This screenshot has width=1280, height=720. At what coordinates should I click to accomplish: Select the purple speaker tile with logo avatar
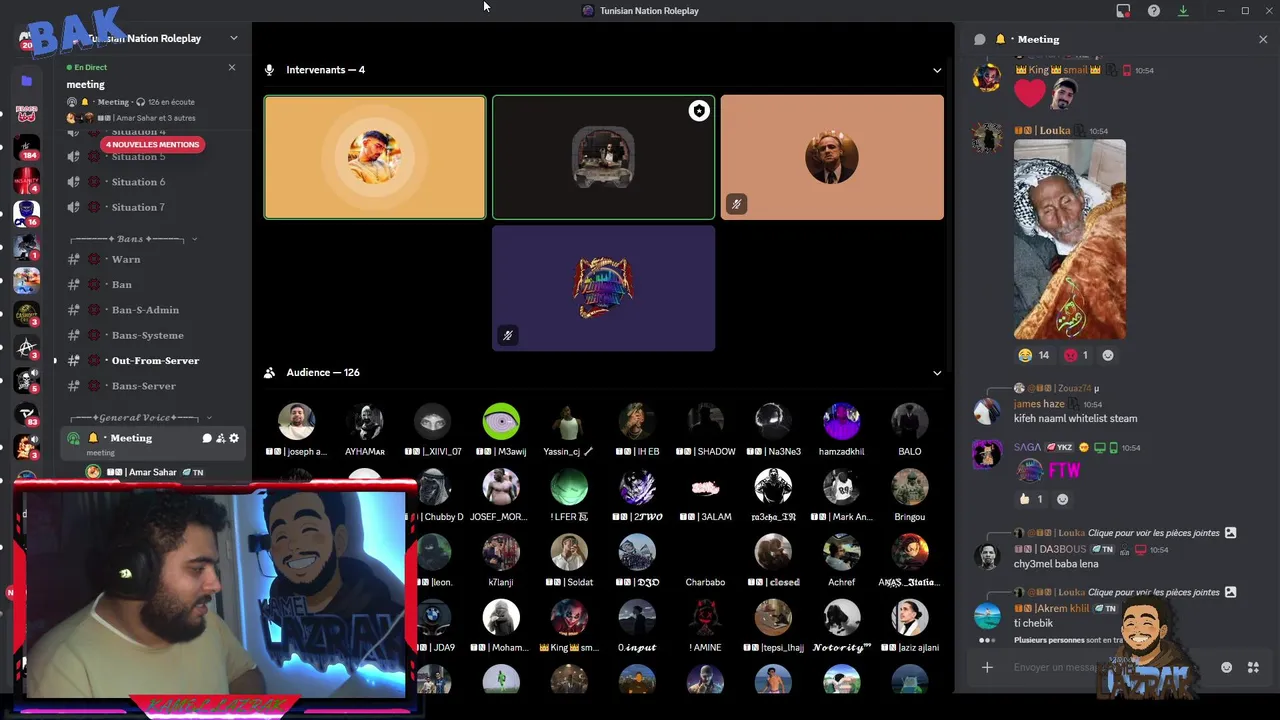pyautogui.click(x=603, y=288)
